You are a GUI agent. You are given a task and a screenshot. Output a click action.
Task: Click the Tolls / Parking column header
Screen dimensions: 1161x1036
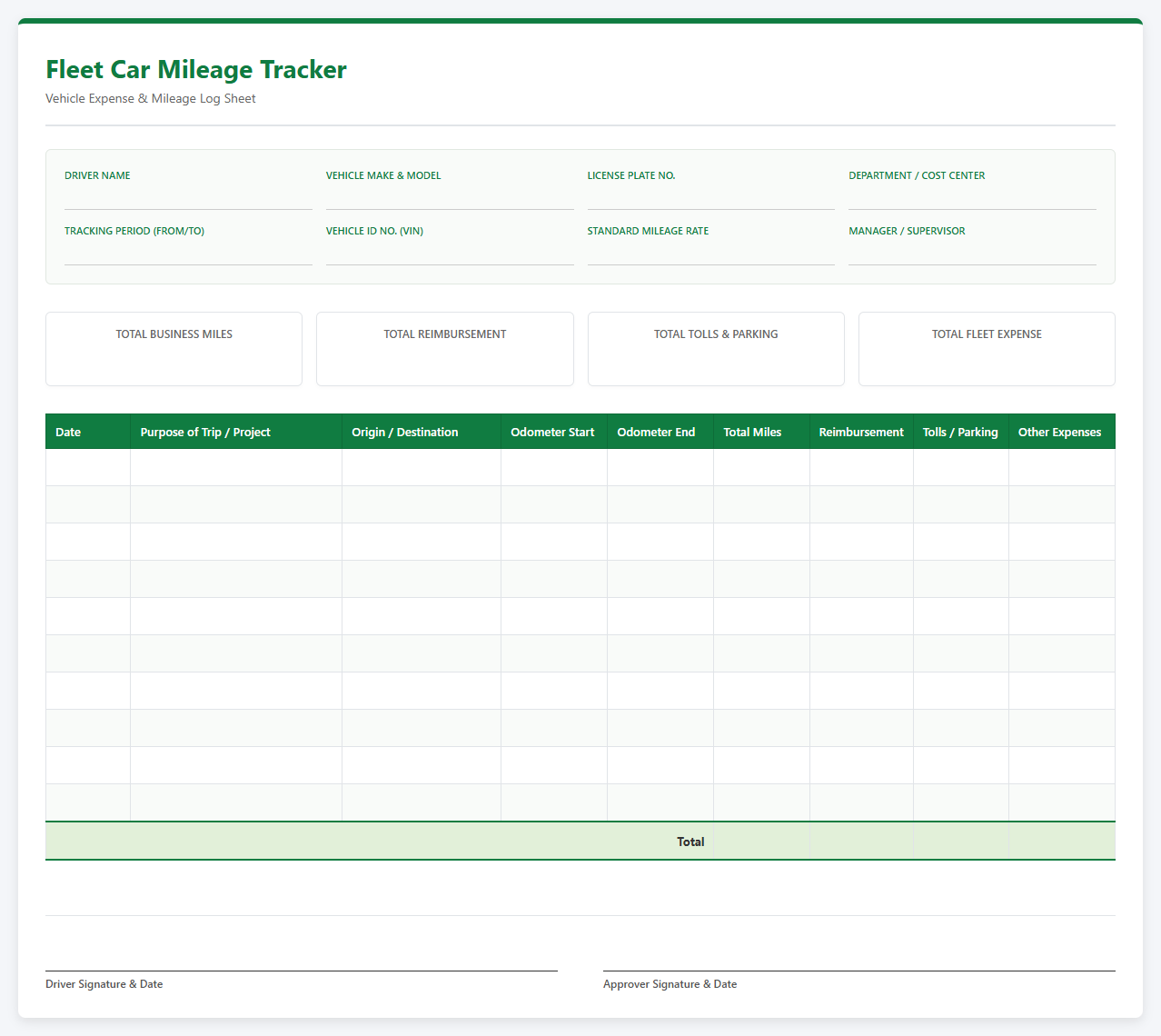point(961,432)
